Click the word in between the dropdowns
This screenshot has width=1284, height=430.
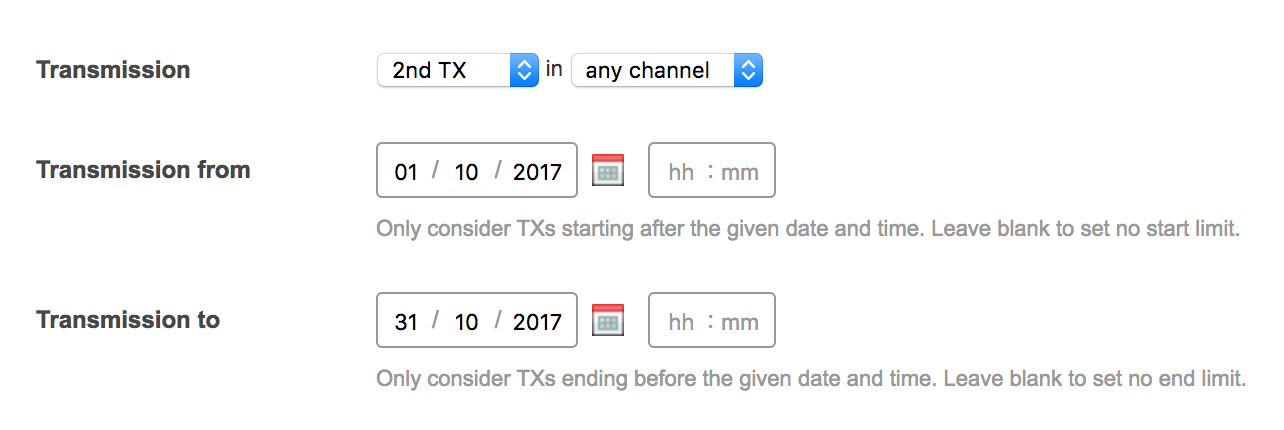coord(554,69)
